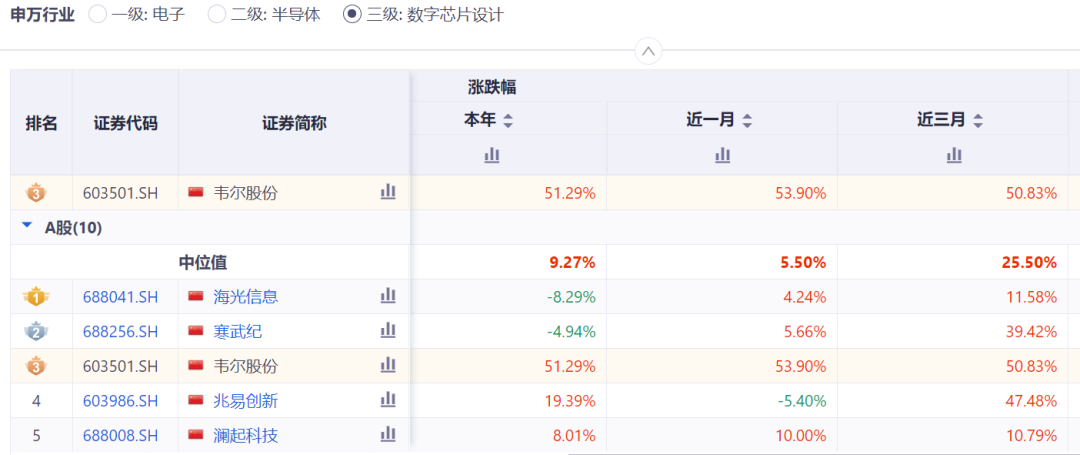Screen dimensions: 1080x455
Task: Click gold rank 1 medal for 海光信息
Action: click(x=36, y=297)
